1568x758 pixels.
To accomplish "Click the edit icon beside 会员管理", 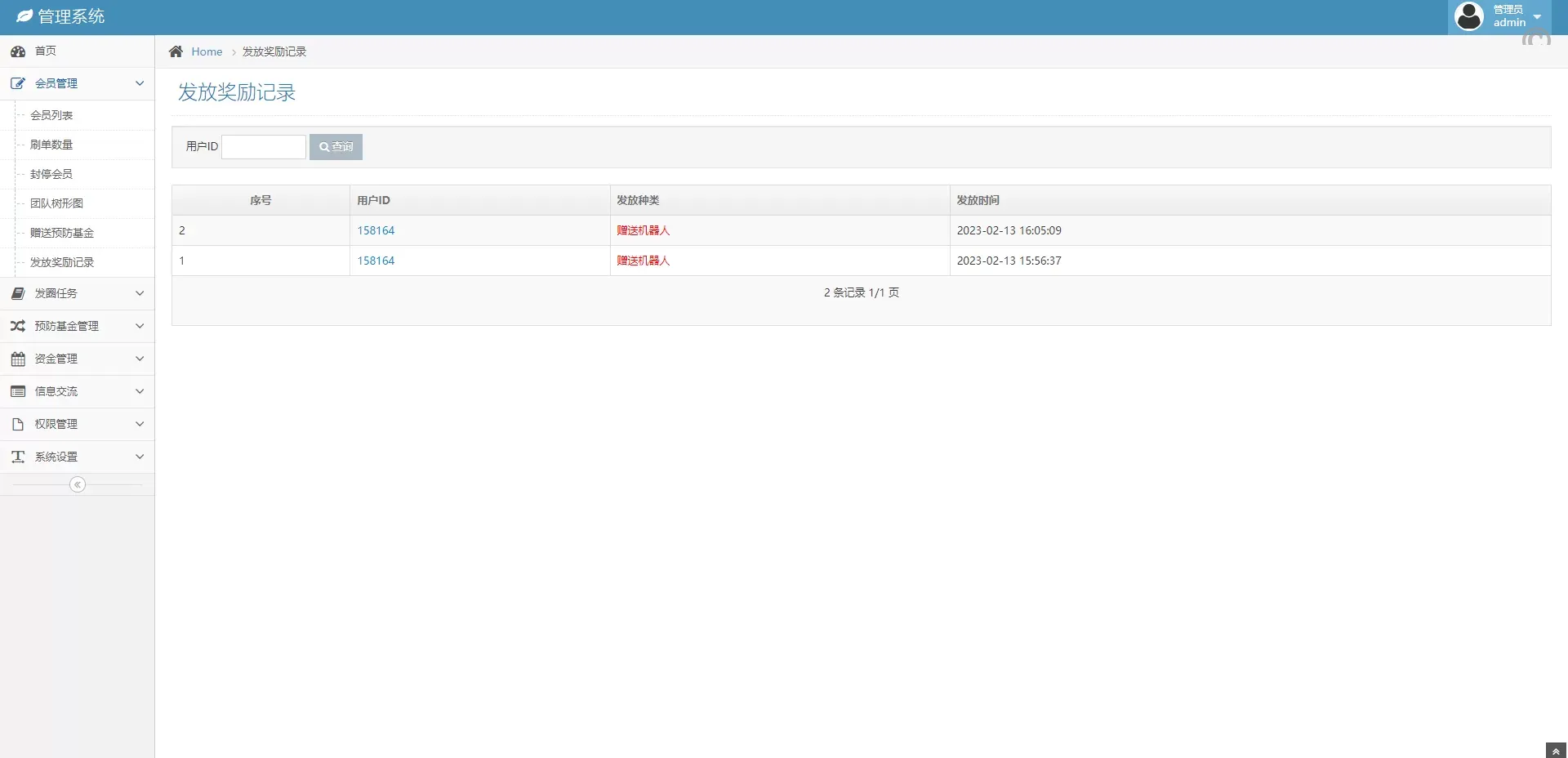I will coord(18,83).
